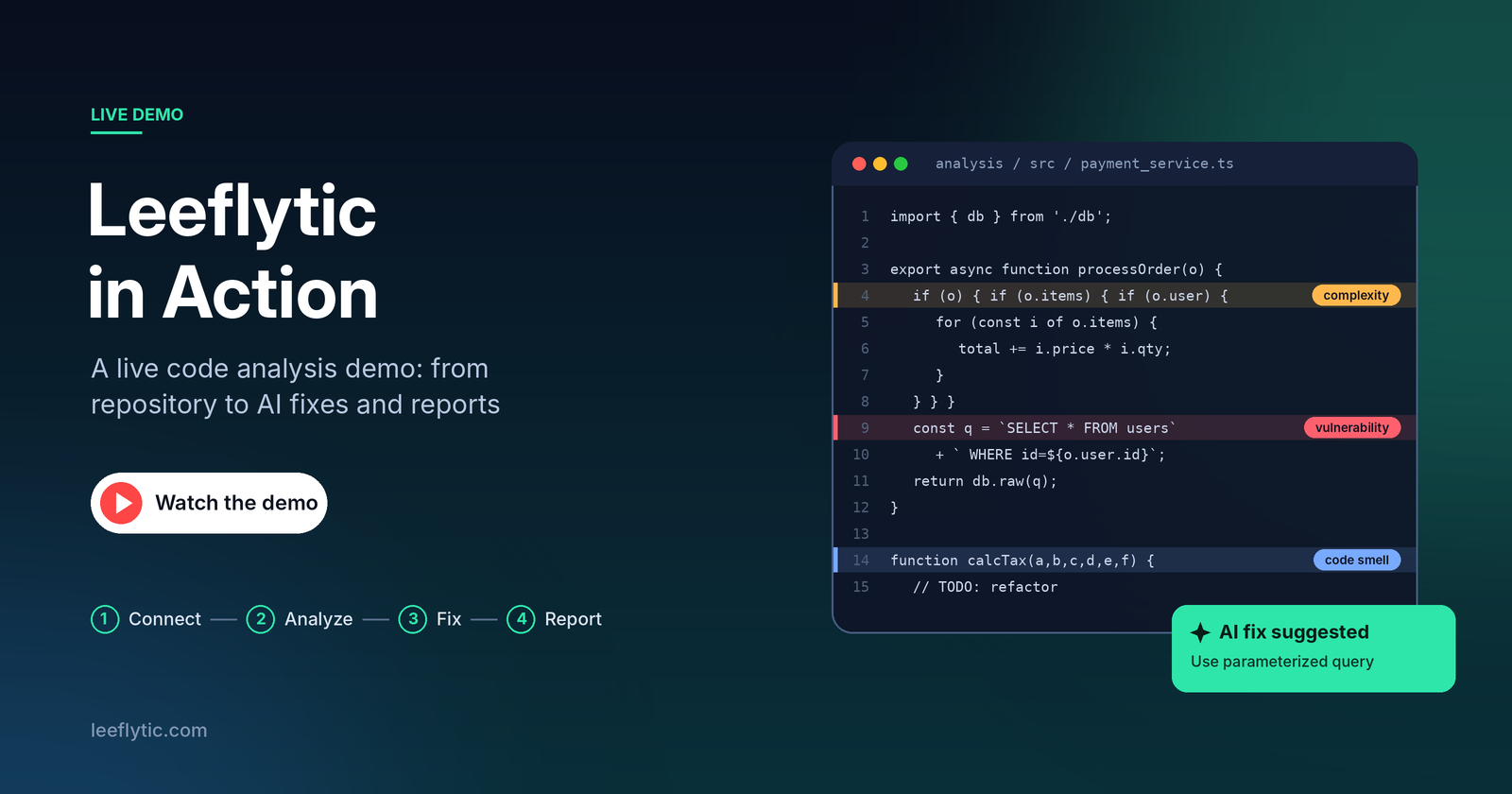Viewport: 1512px width, 794px height.
Task: Click the Connect step label
Action: [x=164, y=619]
